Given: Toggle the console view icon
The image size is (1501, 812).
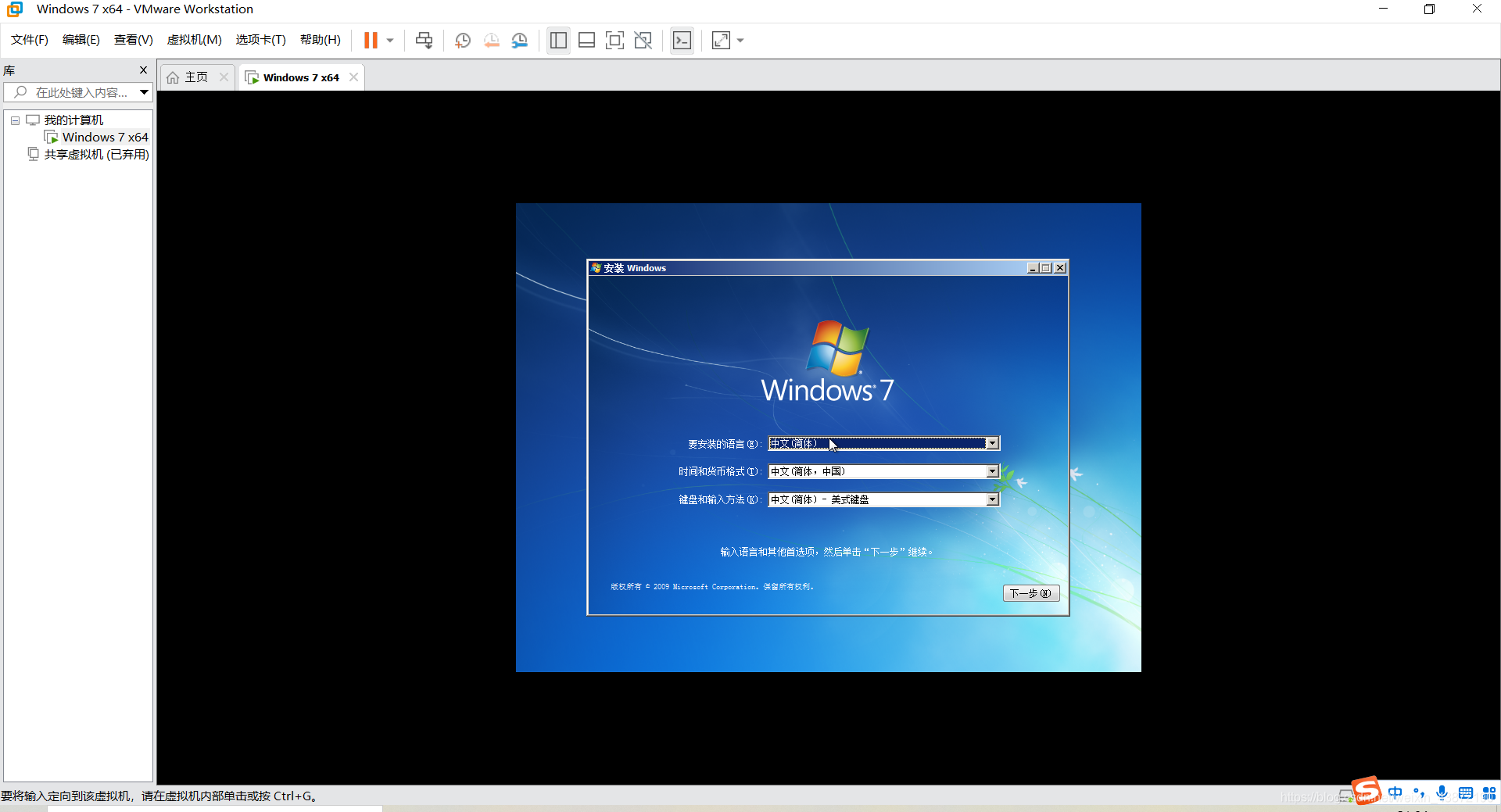Looking at the screenshot, I should point(682,40).
